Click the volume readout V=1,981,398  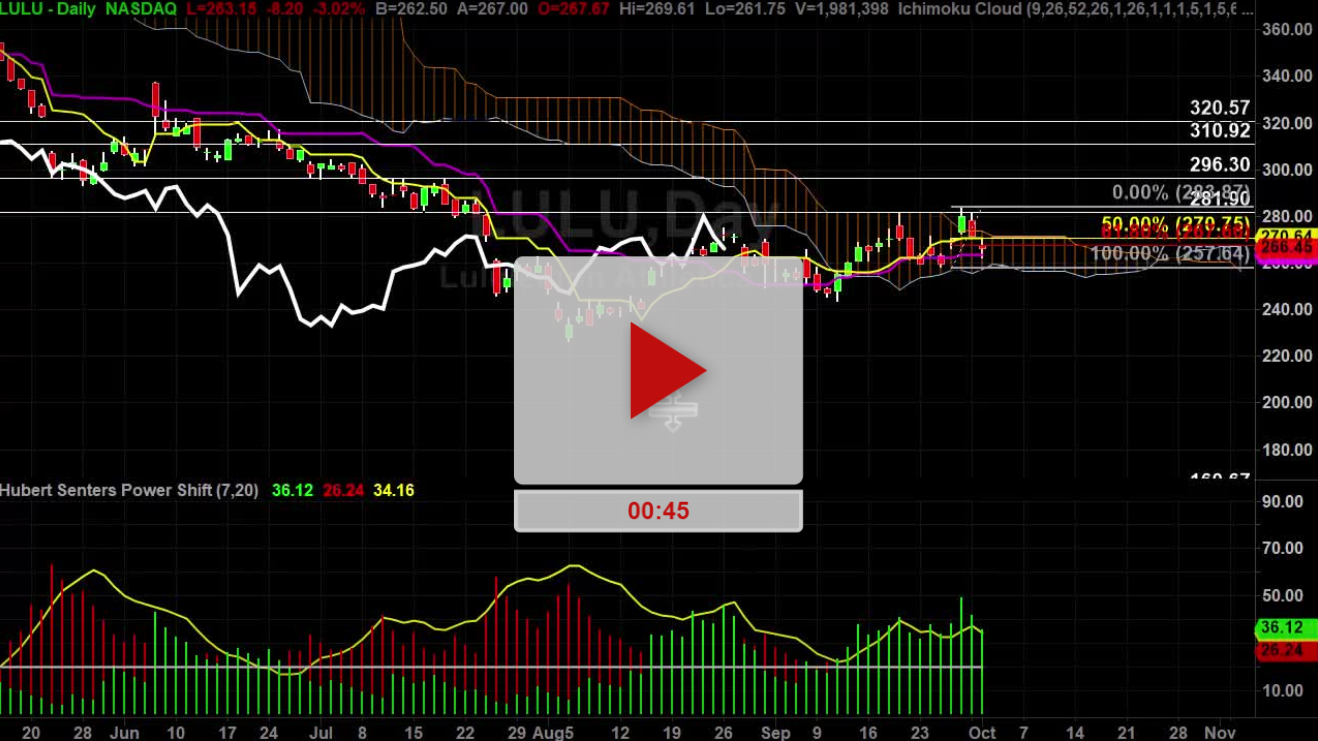840,9
